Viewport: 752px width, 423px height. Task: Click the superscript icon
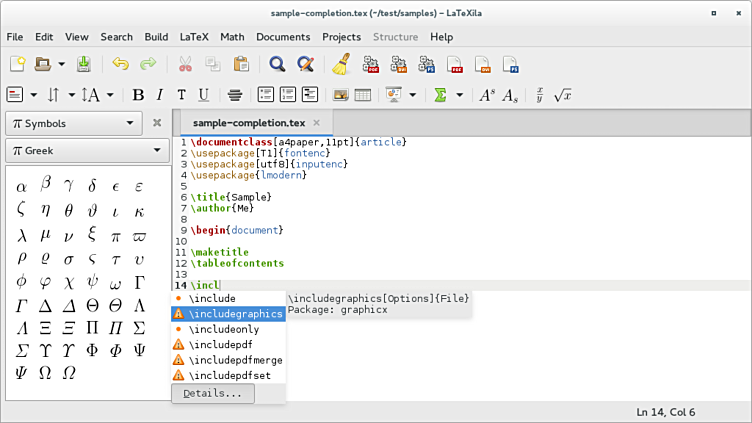coord(487,95)
